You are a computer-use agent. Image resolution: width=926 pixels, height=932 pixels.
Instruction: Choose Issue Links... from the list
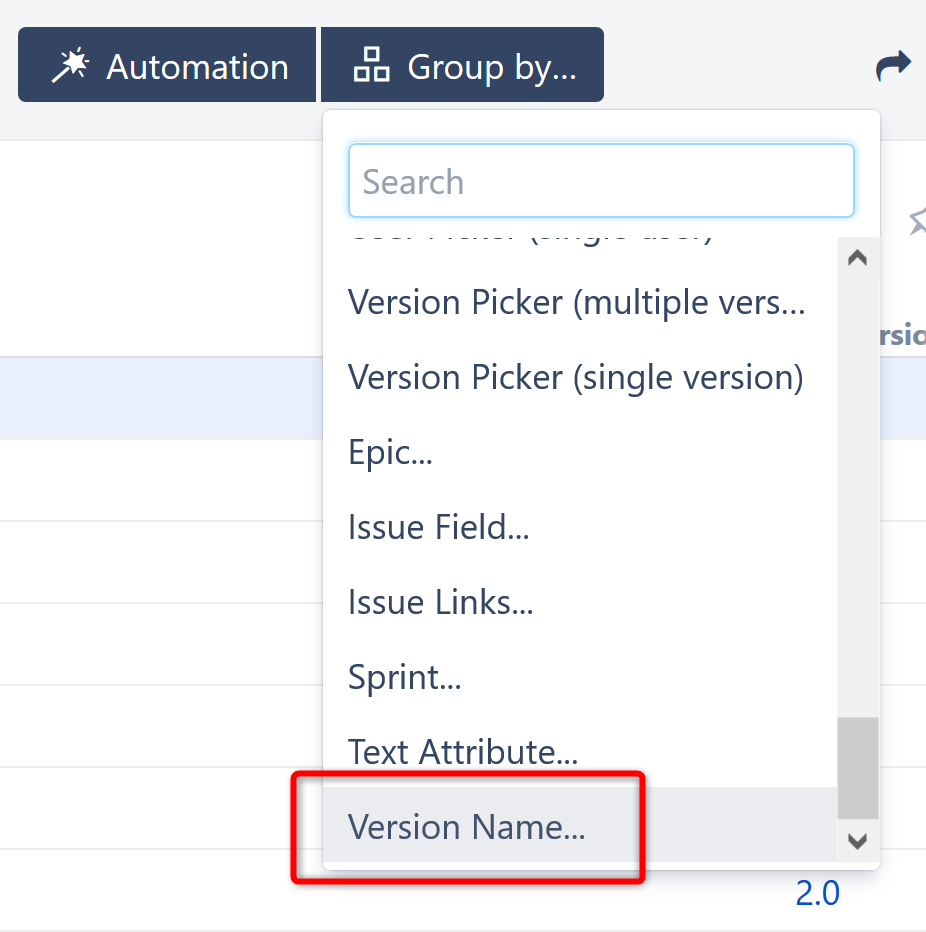(x=440, y=602)
